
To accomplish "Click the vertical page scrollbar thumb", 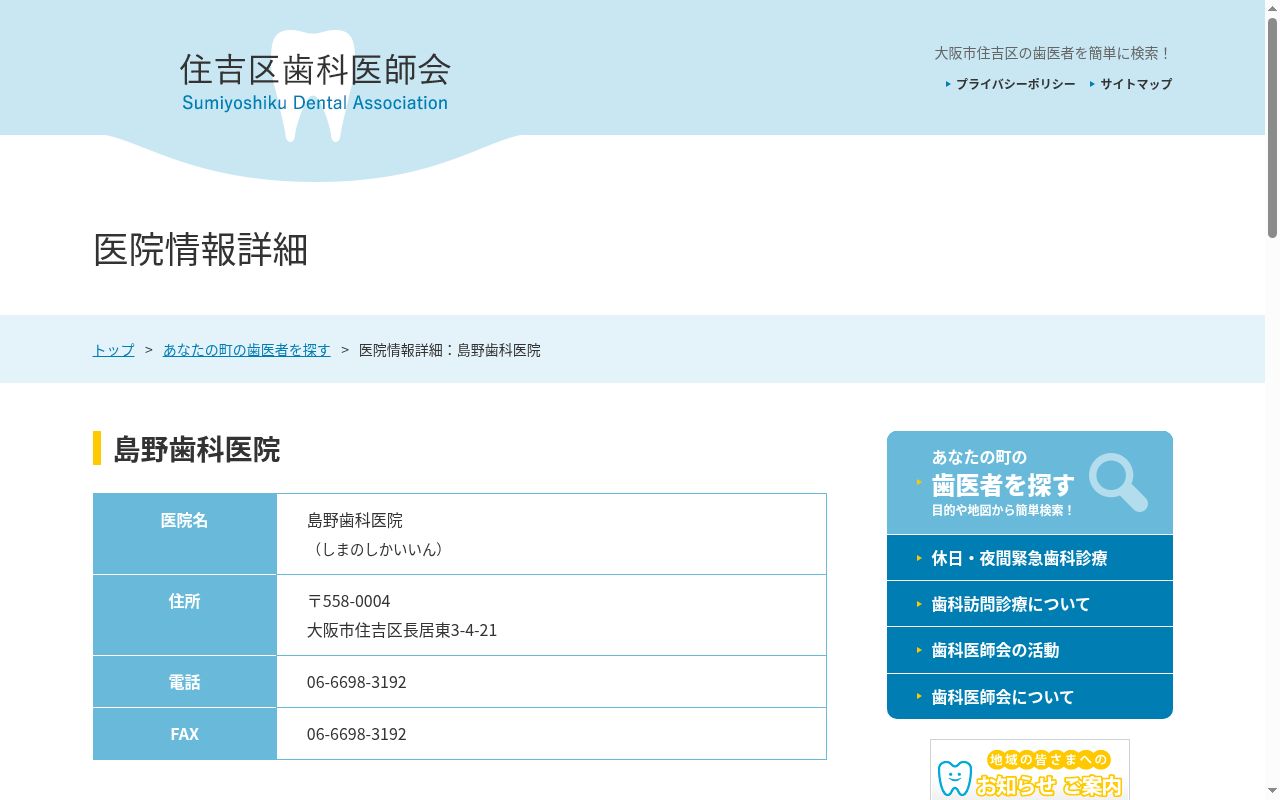I will coord(1272,128).
